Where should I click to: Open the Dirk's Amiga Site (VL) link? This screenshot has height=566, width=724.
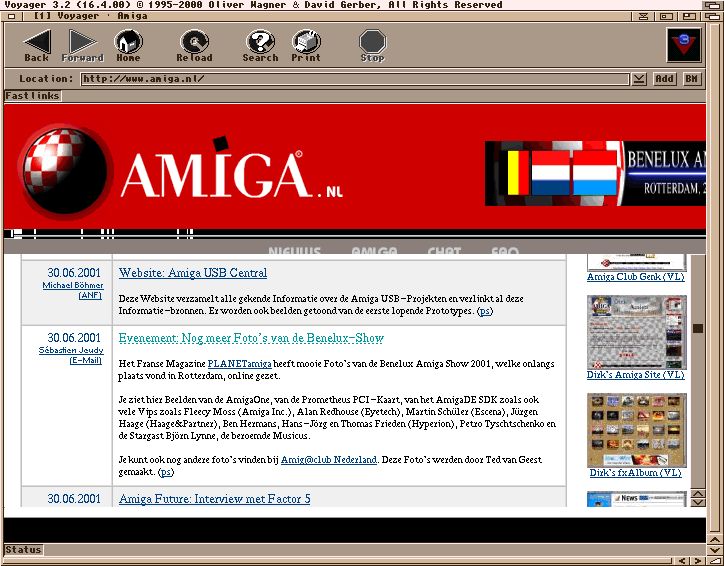636,375
